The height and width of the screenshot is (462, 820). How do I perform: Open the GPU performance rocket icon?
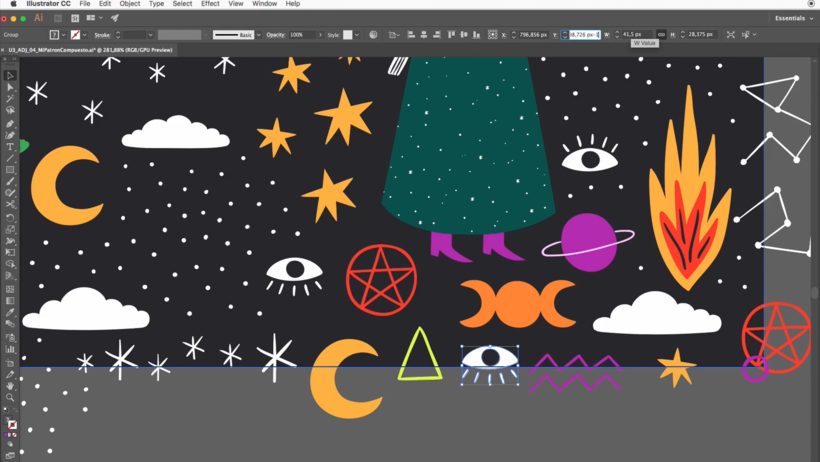pyautogui.click(x=115, y=18)
